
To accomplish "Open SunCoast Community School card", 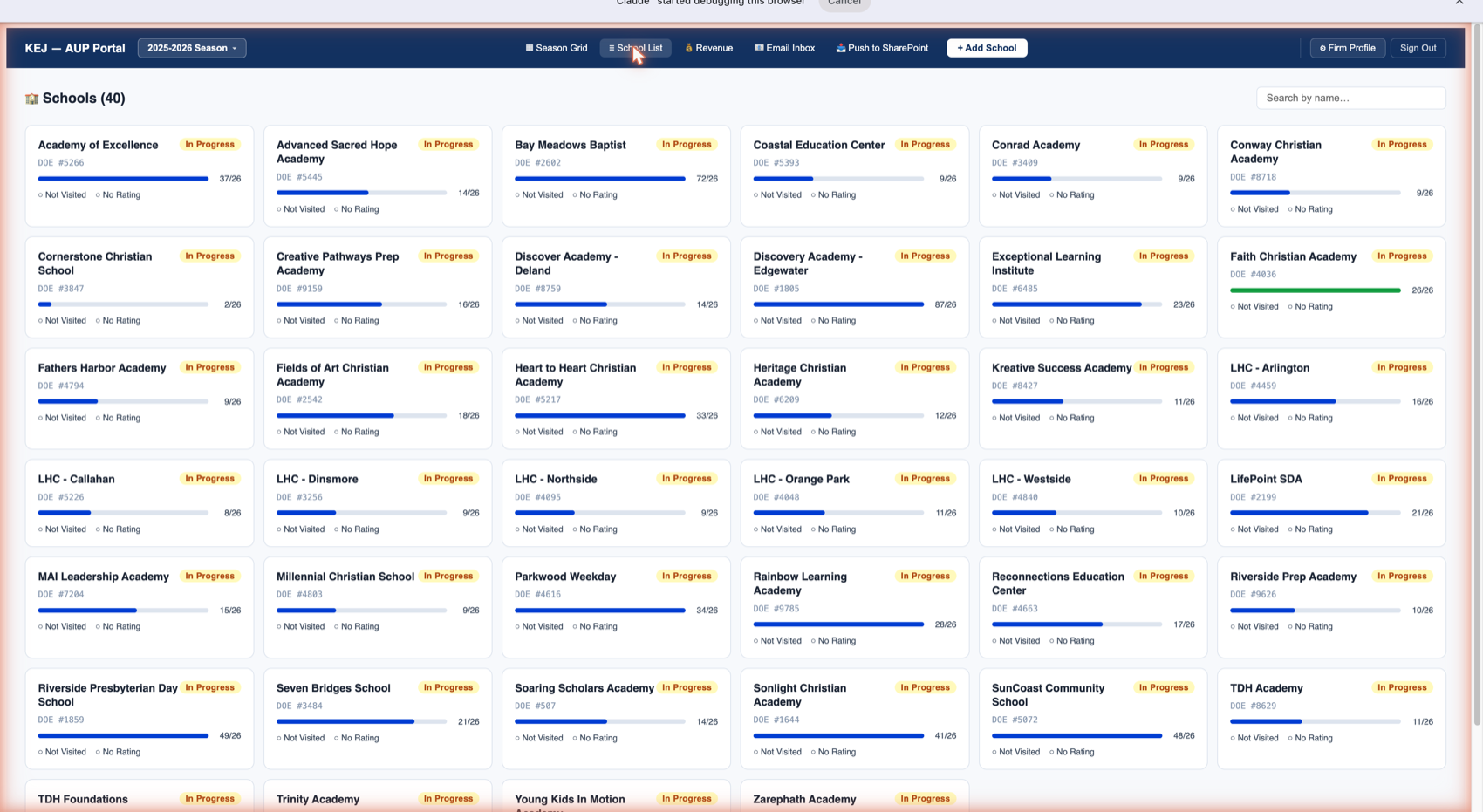I will [x=1093, y=719].
